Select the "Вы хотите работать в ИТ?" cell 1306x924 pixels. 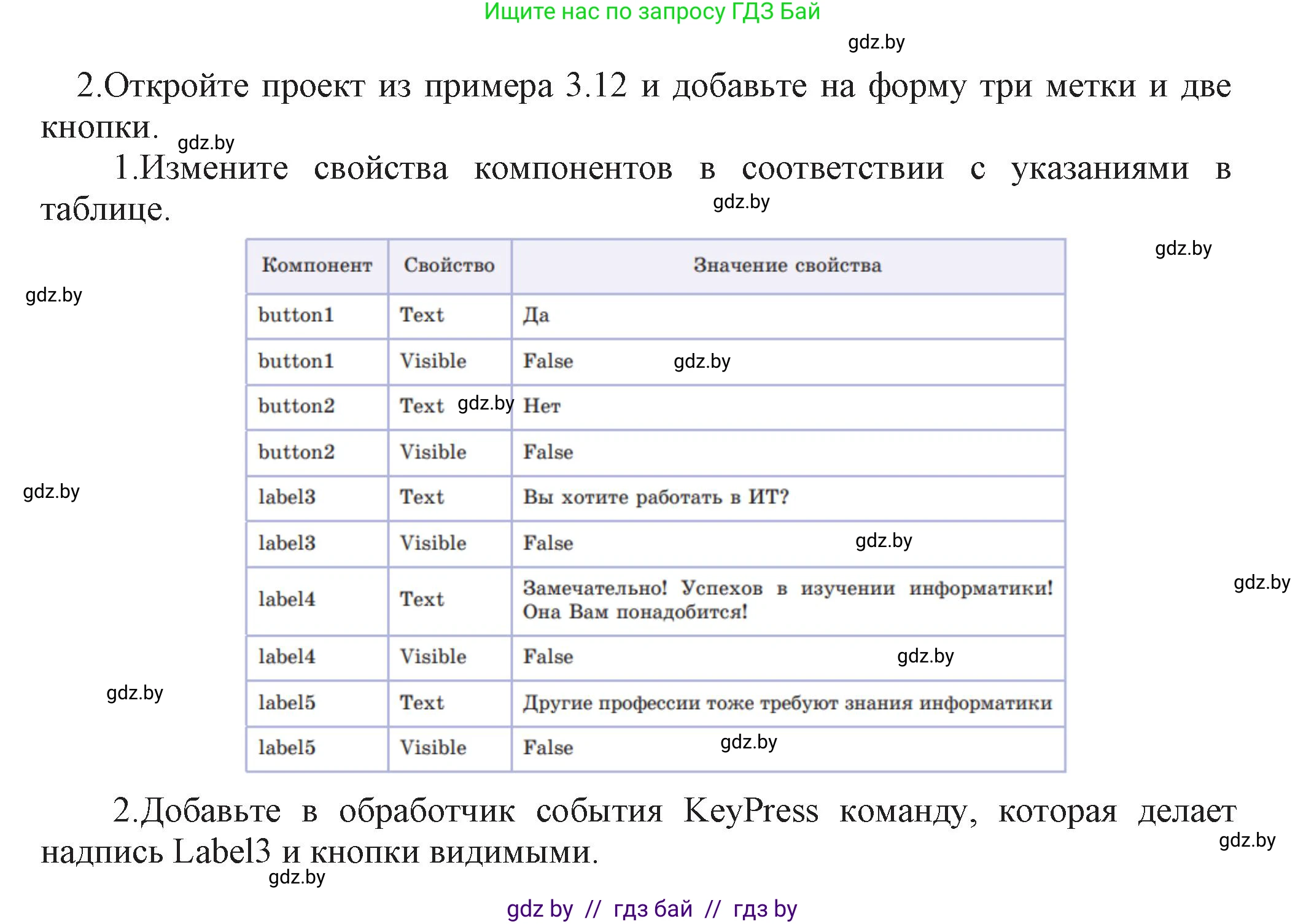(x=656, y=498)
